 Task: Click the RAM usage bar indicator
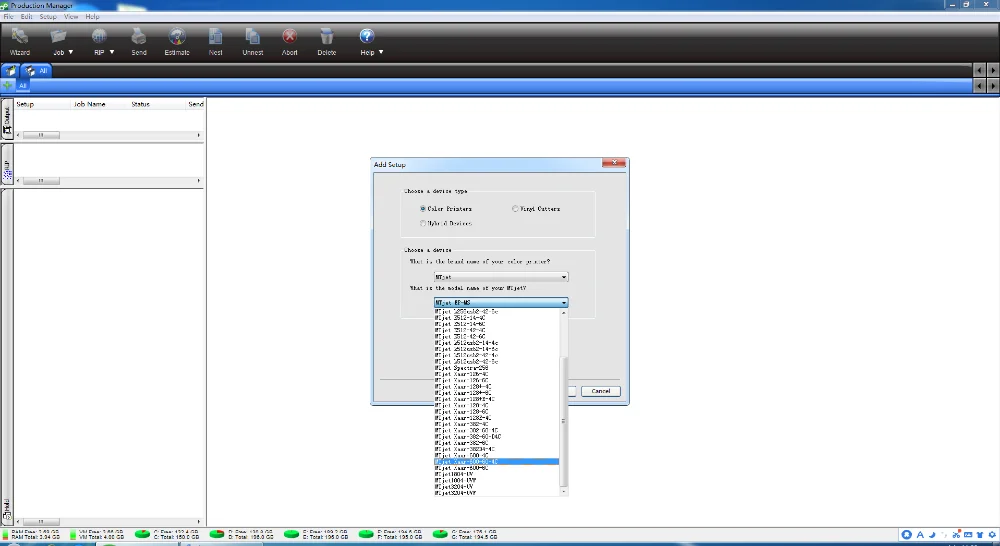pos(6,534)
